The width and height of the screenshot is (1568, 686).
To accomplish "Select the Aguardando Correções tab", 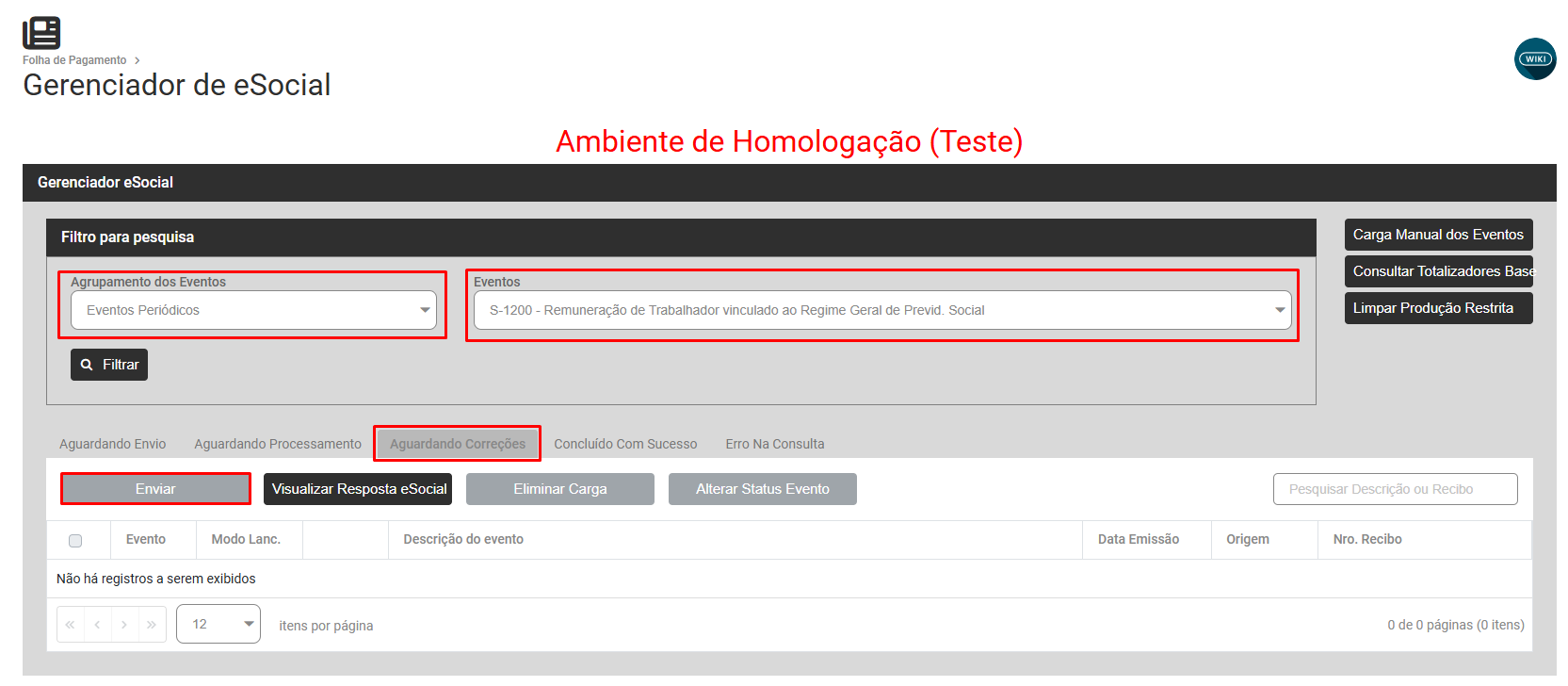I will 458,444.
